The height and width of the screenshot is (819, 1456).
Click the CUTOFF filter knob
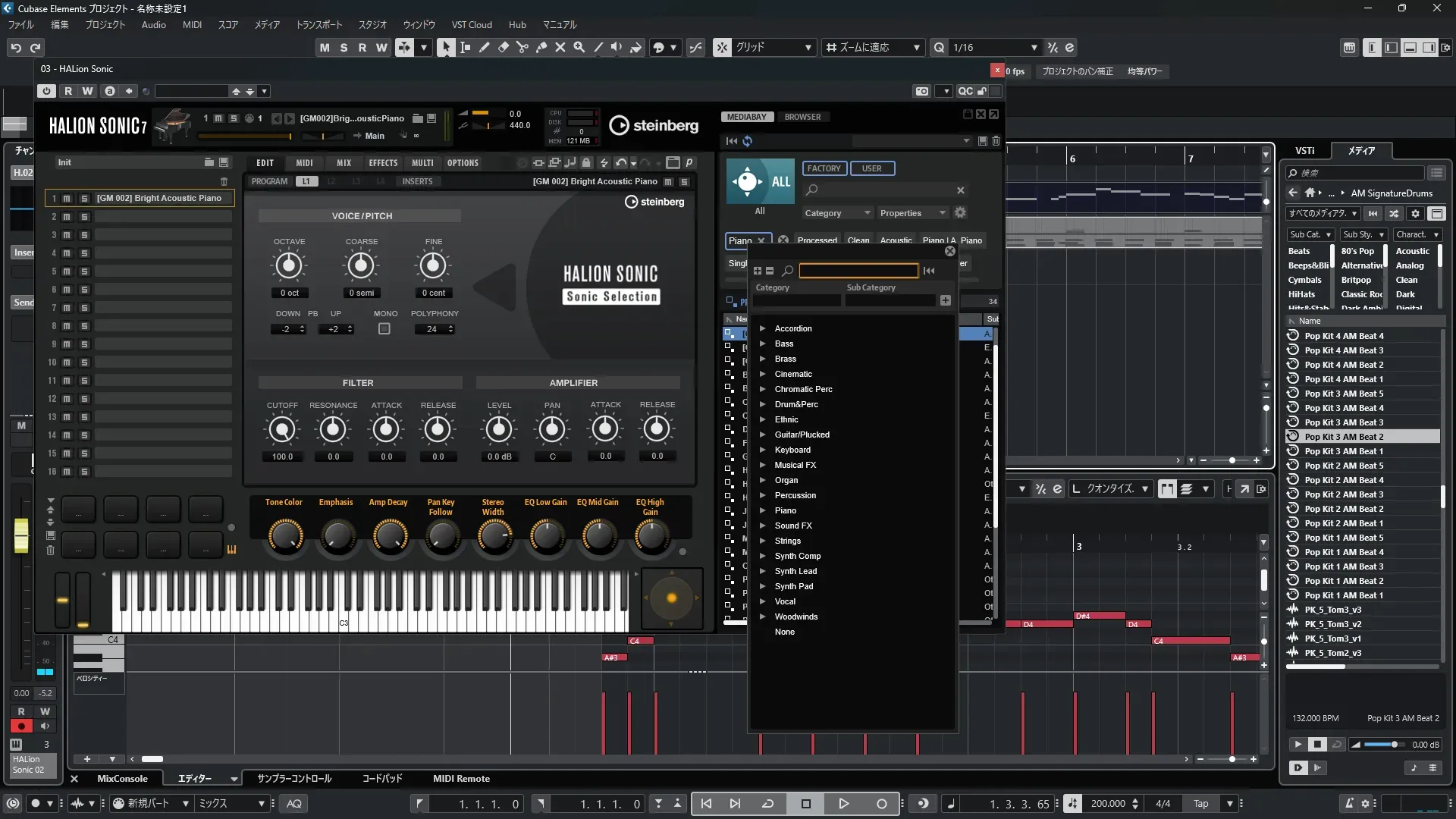tap(282, 430)
